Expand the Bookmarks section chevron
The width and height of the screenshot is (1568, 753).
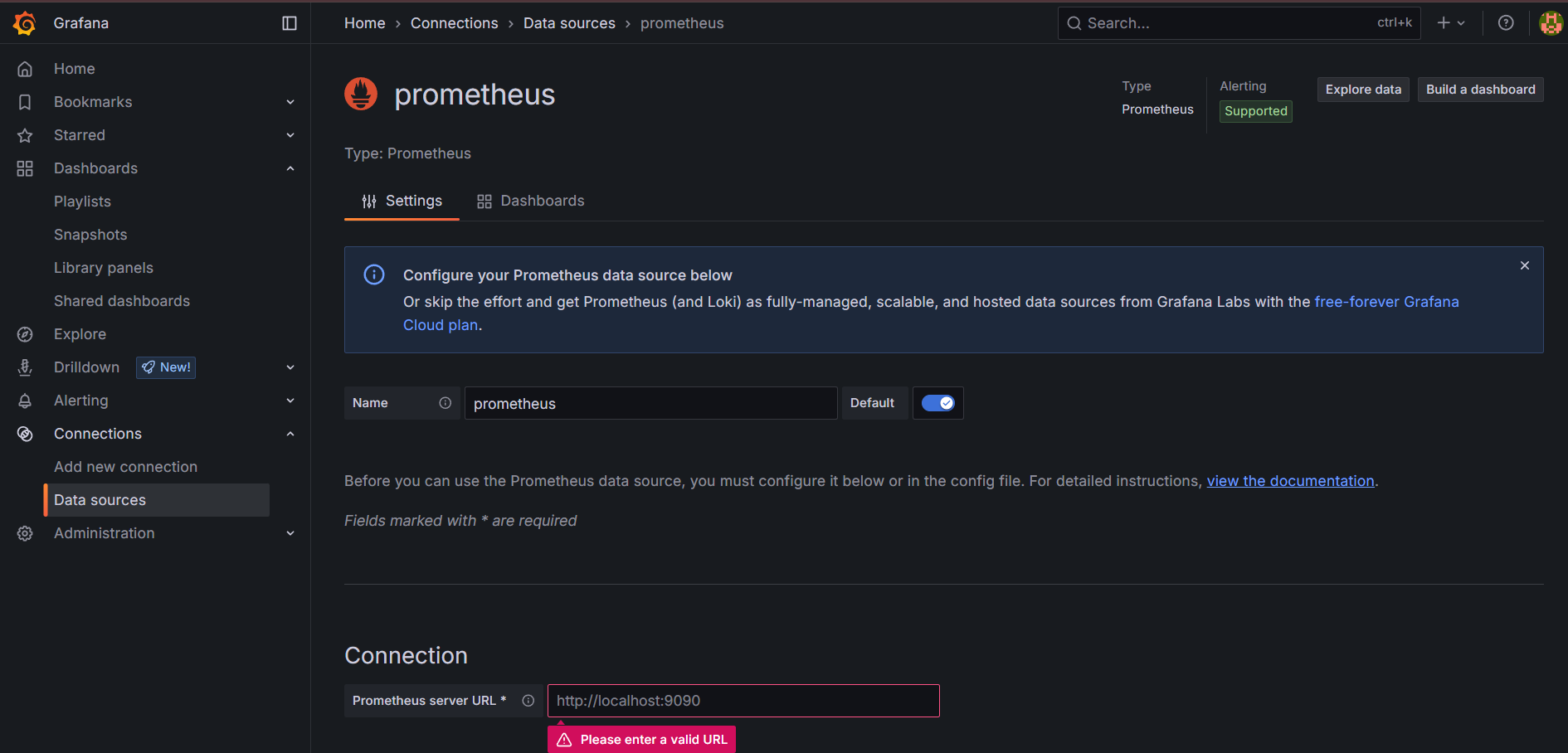[290, 102]
